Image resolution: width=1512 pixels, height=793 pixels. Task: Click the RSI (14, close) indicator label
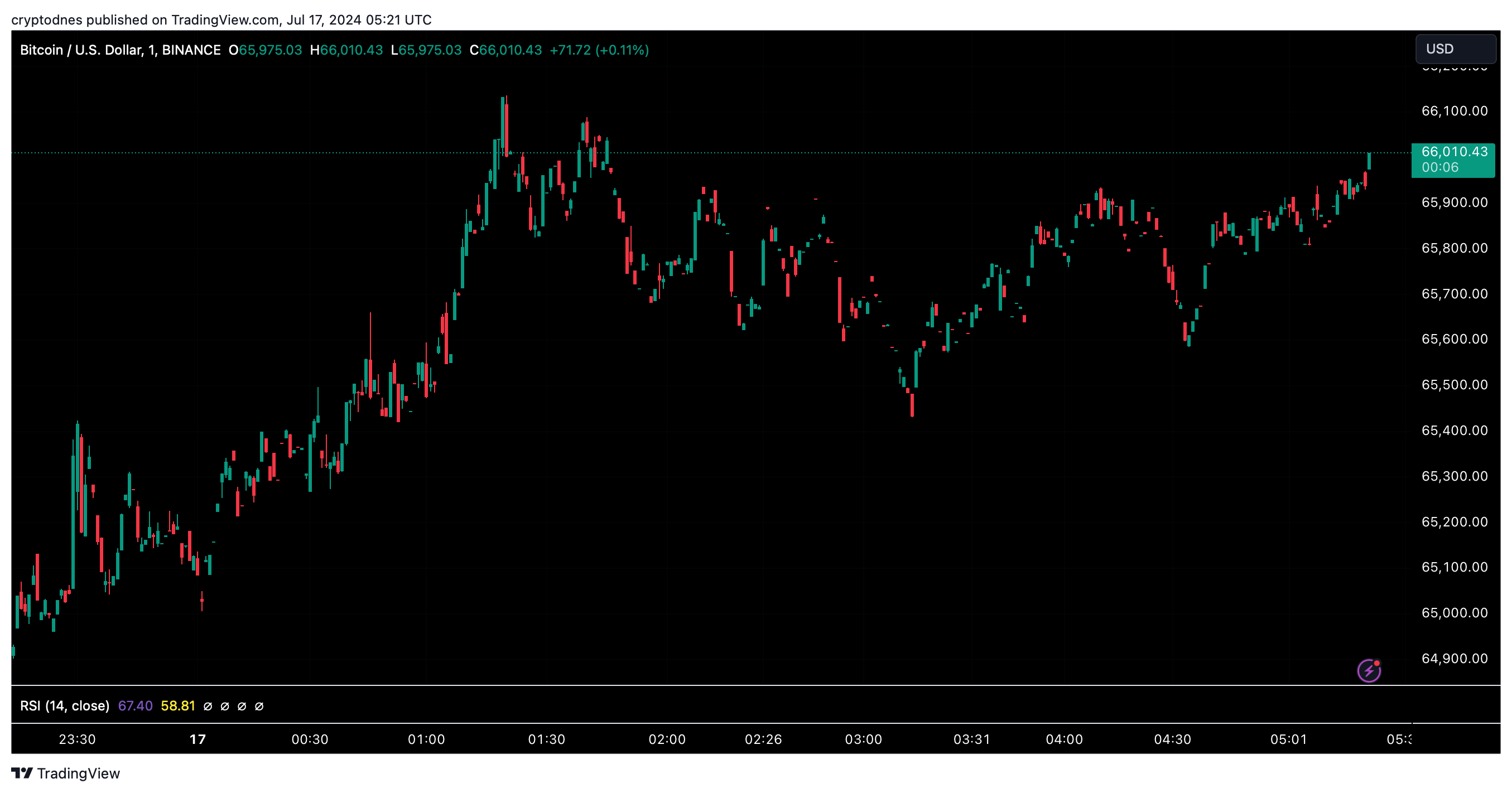pyautogui.click(x=65, y=705)
